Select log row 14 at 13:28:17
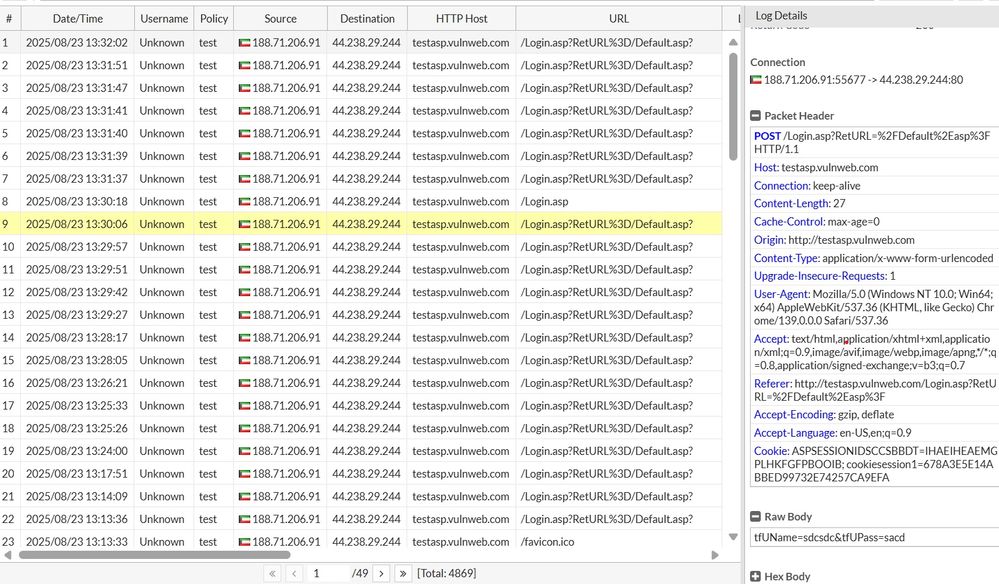The height and width of the screenshot is (584, 999). (361, 338)
